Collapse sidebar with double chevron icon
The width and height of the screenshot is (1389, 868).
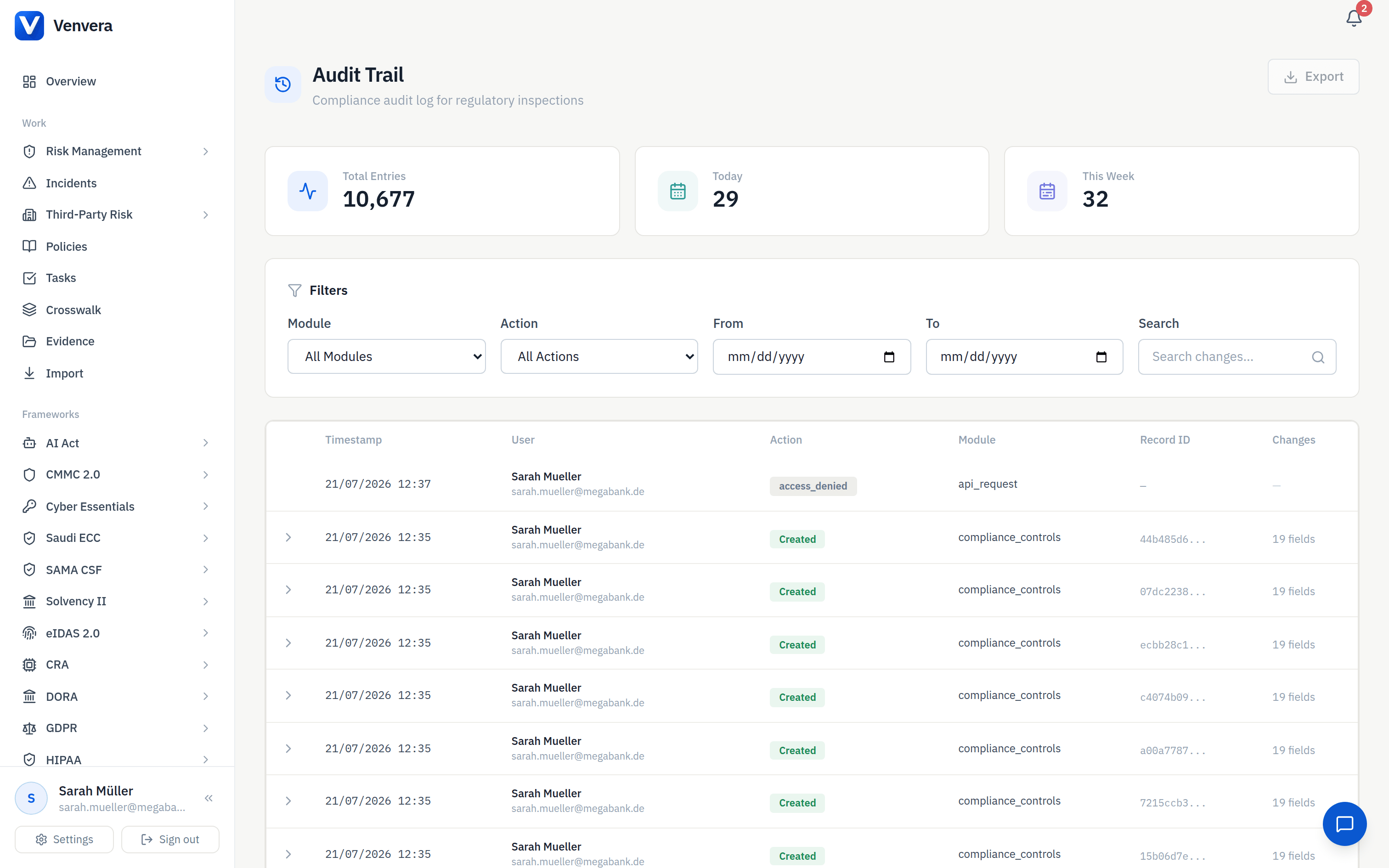(x=209, y=798)
